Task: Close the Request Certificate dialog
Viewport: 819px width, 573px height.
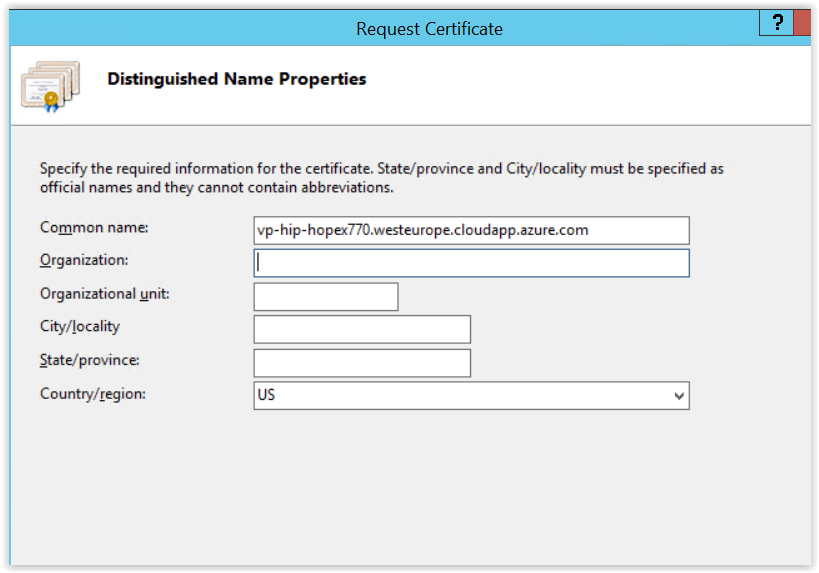Action: point(803,24)
